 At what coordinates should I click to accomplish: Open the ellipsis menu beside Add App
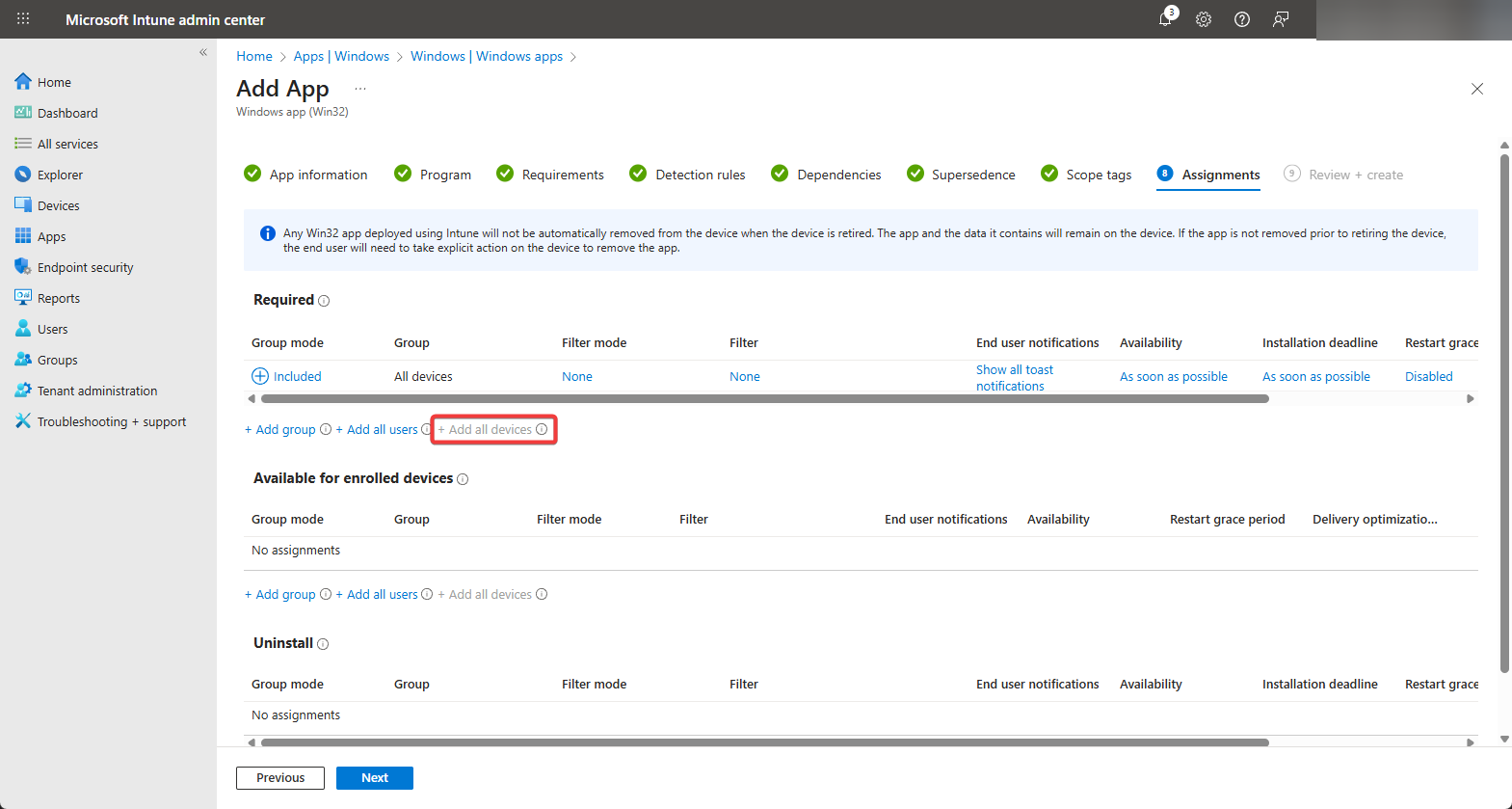[x=360, y=89]
